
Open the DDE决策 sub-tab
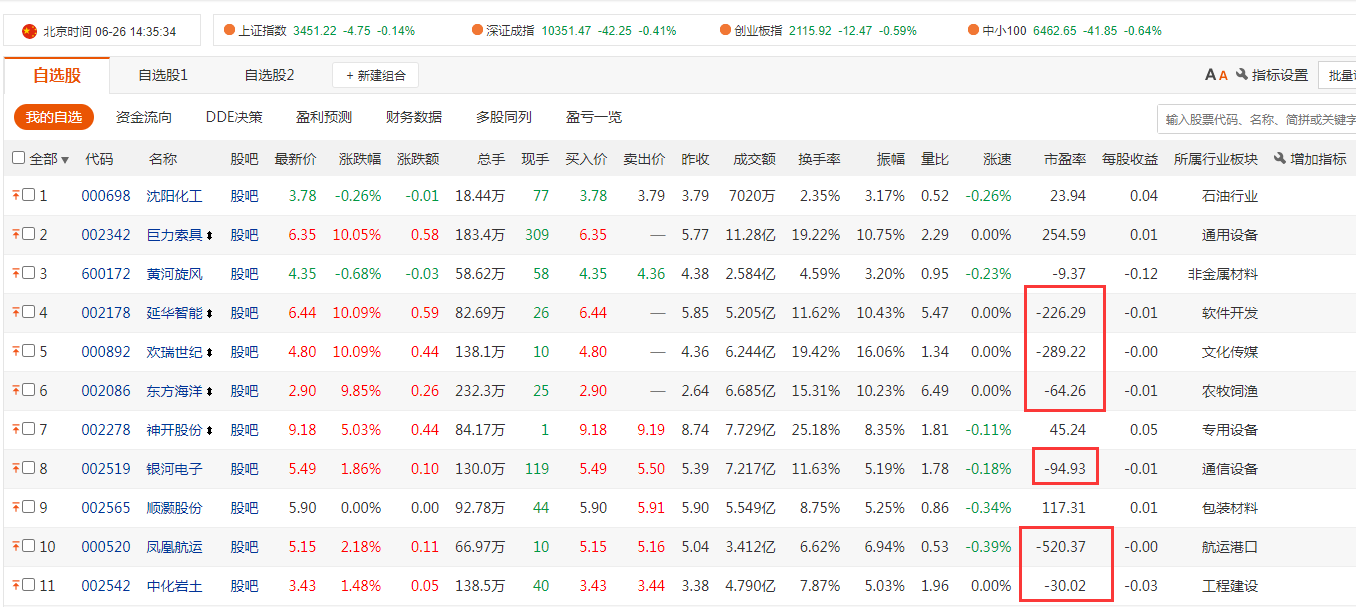tap(234, 117)
